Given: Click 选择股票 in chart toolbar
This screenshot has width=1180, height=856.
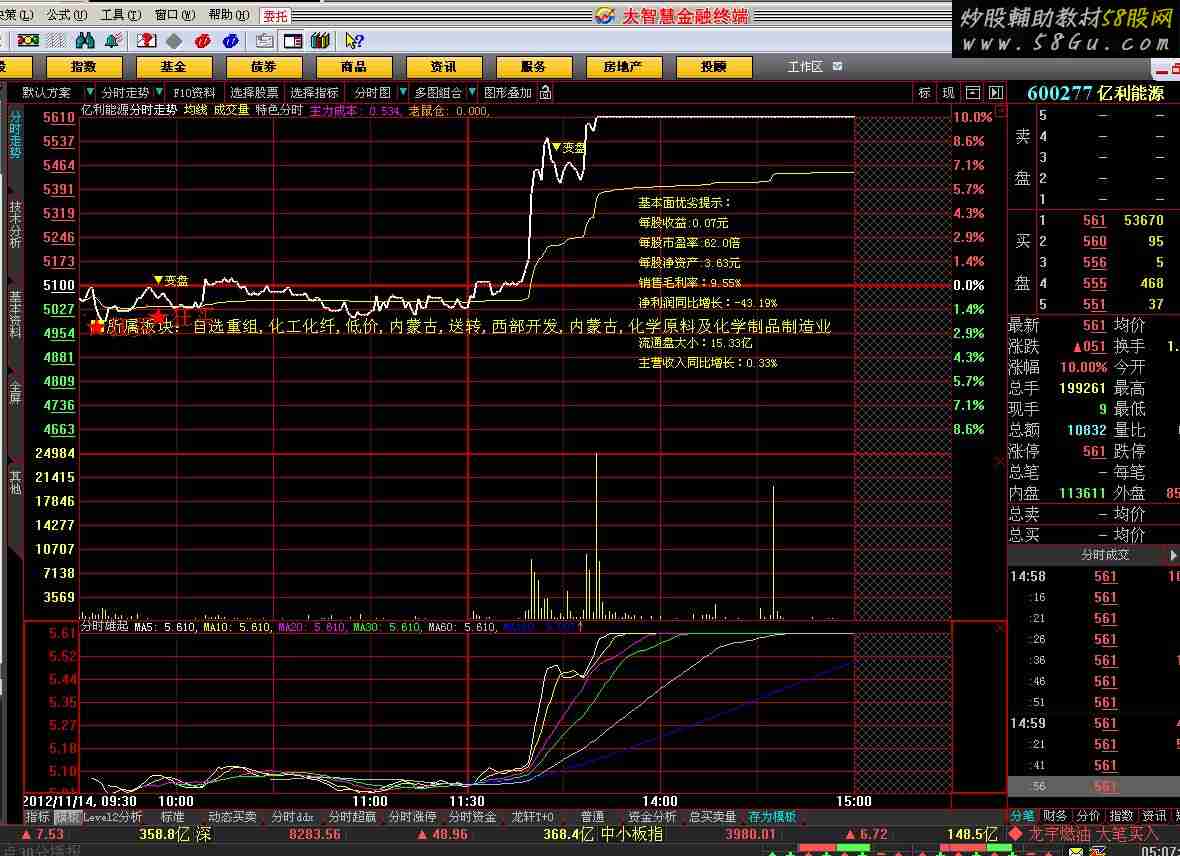Looking at the screenshot, I should pos(254,93).
